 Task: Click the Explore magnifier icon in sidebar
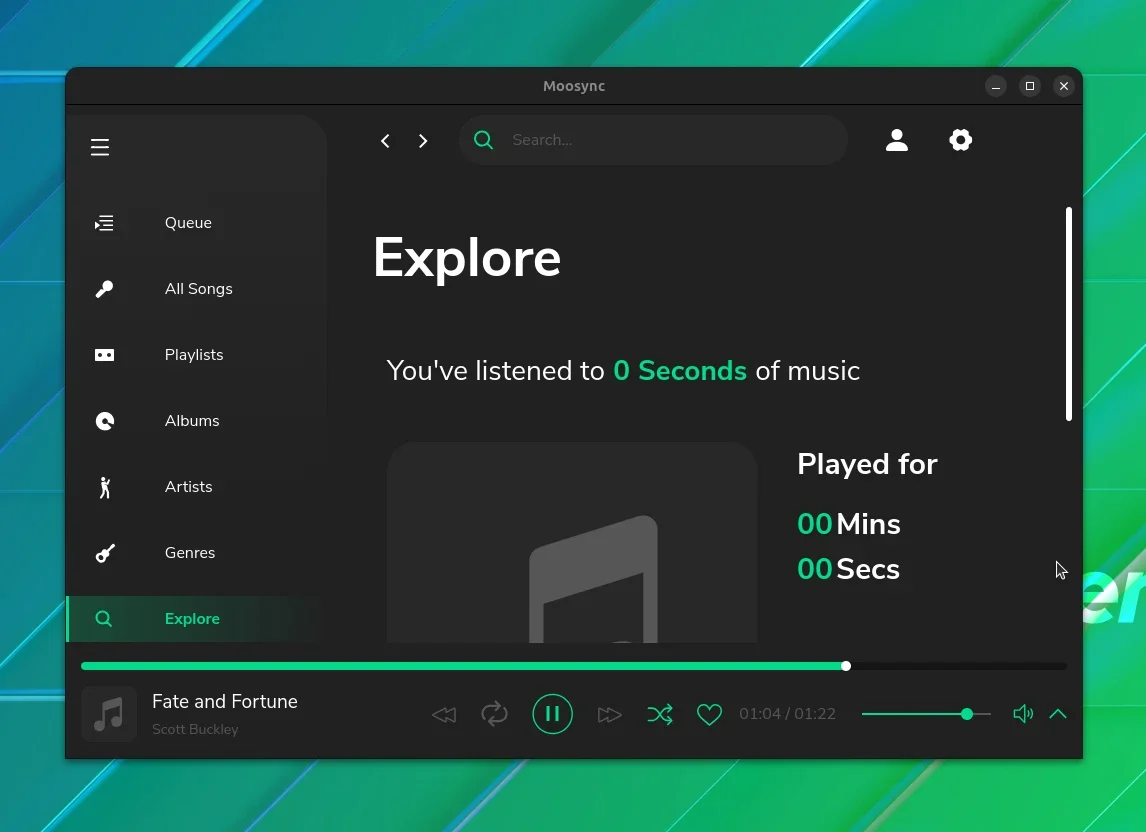pyautogui.click(x=104, y=619)
